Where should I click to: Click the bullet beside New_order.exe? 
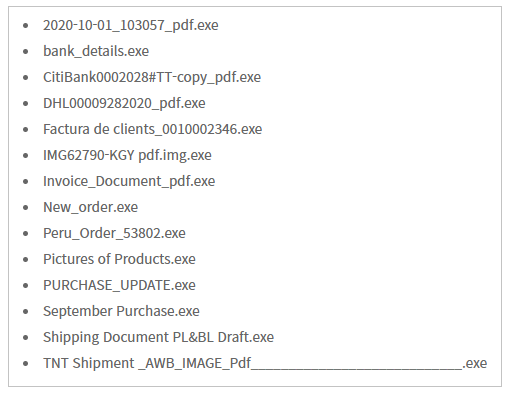point(26,208)
